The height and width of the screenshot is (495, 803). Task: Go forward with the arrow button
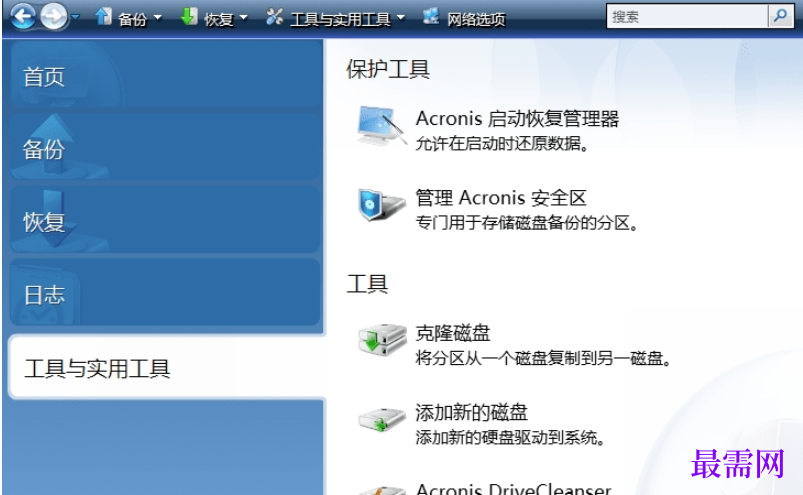[x=54, y=16]
